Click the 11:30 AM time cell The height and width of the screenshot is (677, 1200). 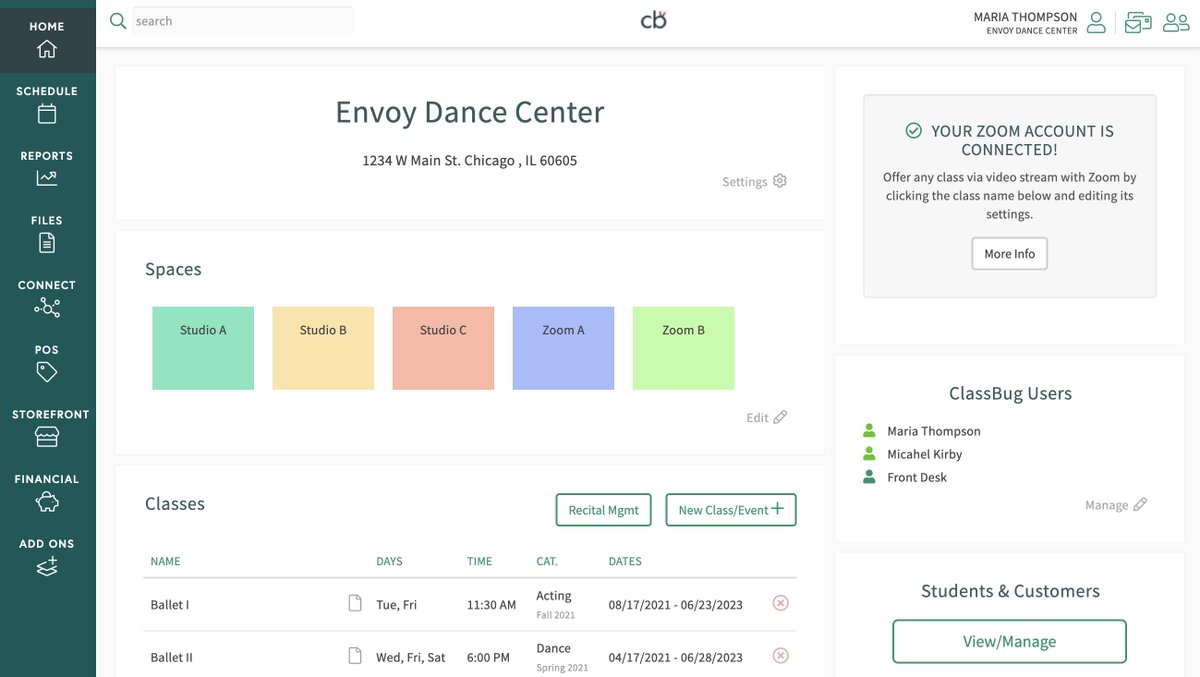(492, 605)
